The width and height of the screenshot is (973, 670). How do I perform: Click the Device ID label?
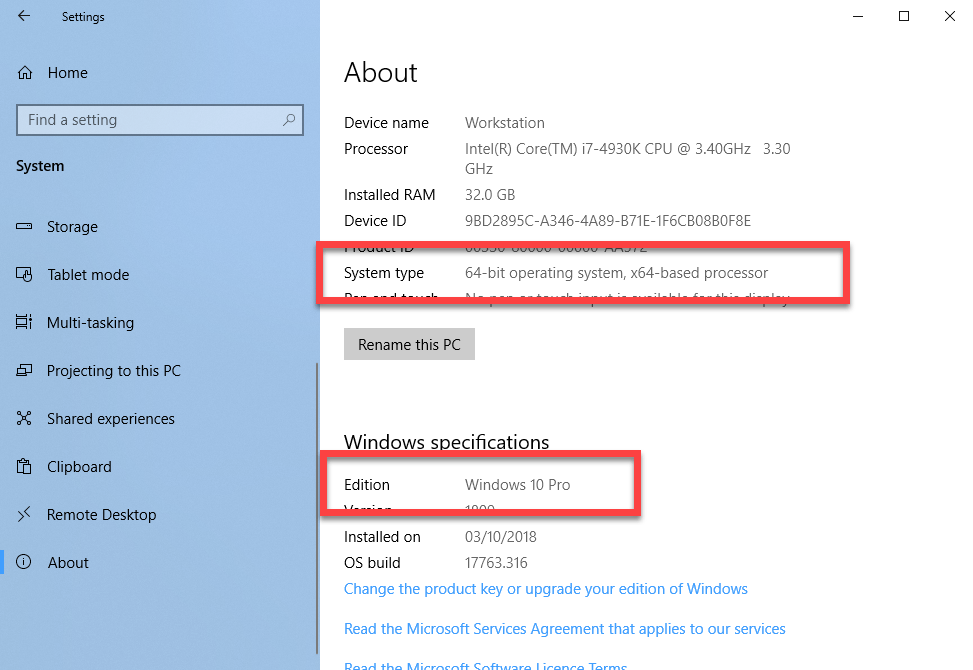click(375, 221)
